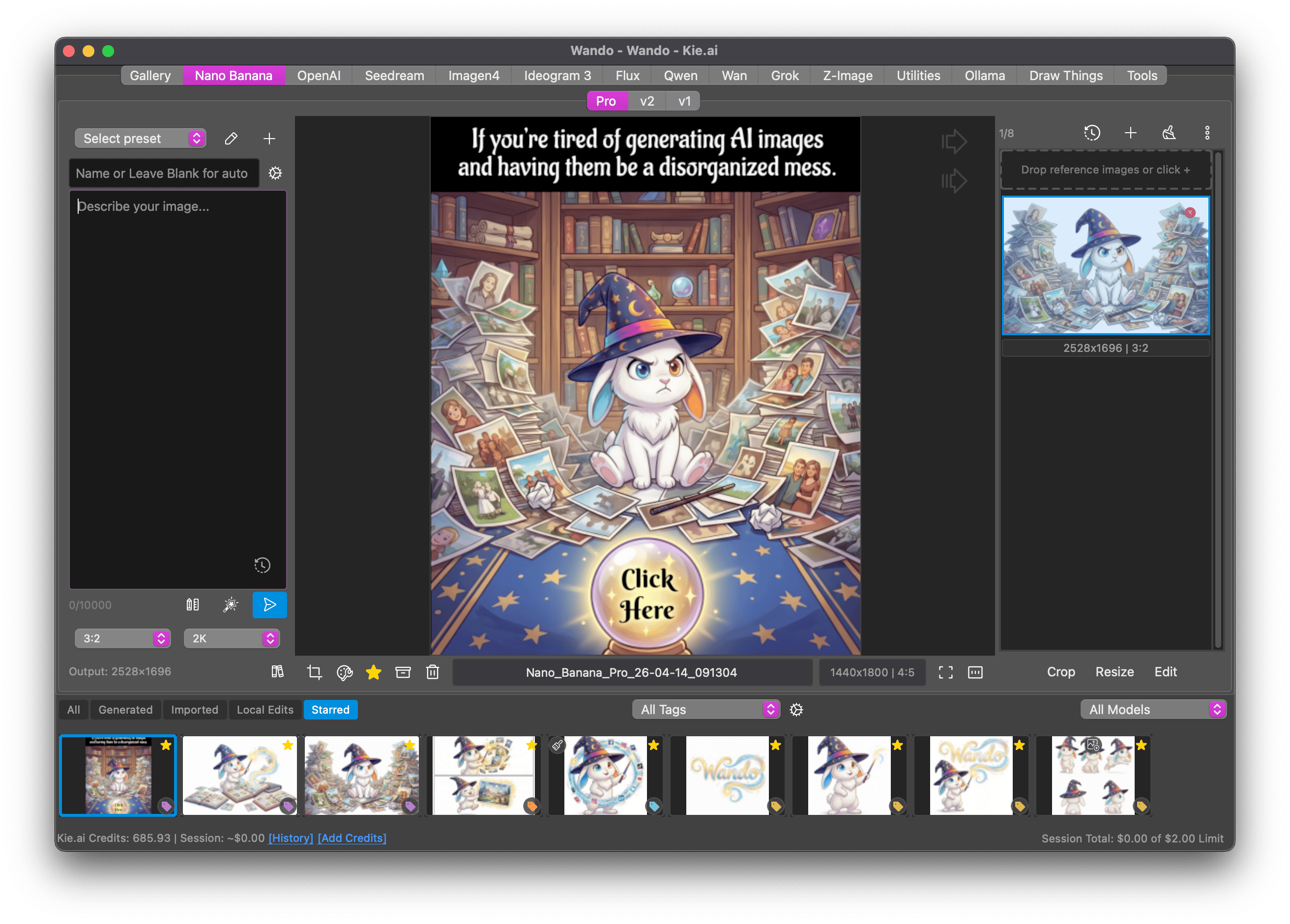This screenshot has height=924, width=1290.
Task: Open the prompt history clock icon
Action: tap(262, 565)
